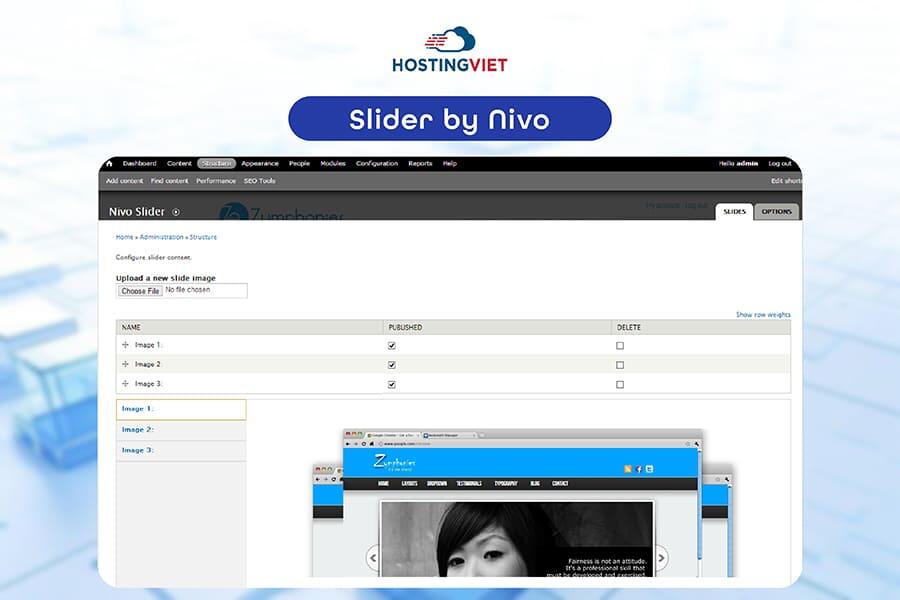Viewport: 900px width, 600px height.
Task: Grab the drag handle beside Image 1
Action: (x=125, y=343)
